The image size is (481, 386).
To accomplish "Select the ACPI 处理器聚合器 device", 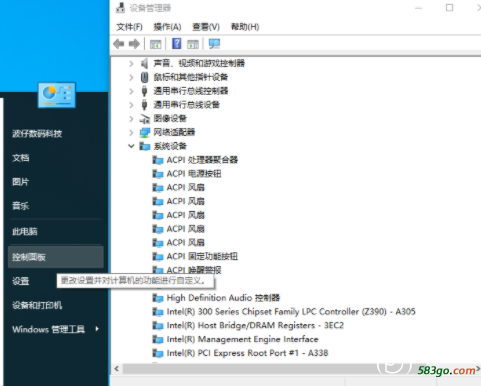I will coord(202,160).
